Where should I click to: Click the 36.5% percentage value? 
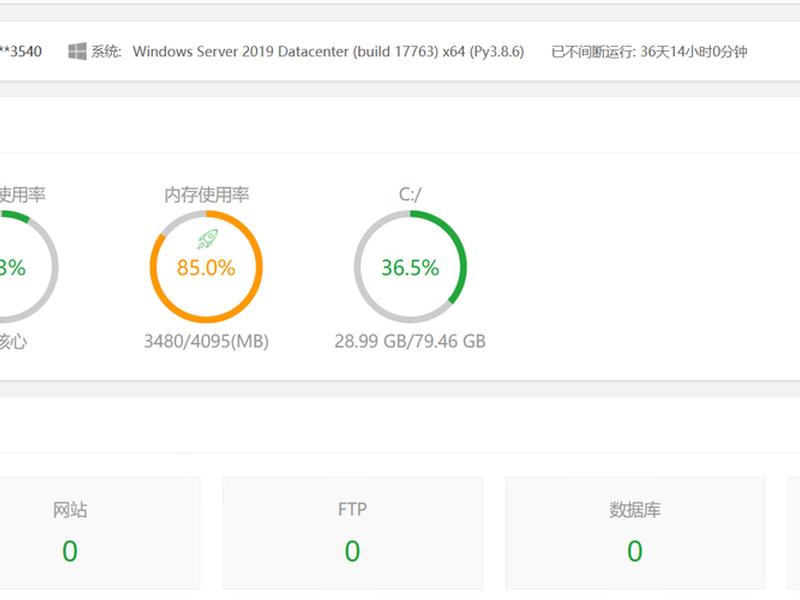(410, 267)
